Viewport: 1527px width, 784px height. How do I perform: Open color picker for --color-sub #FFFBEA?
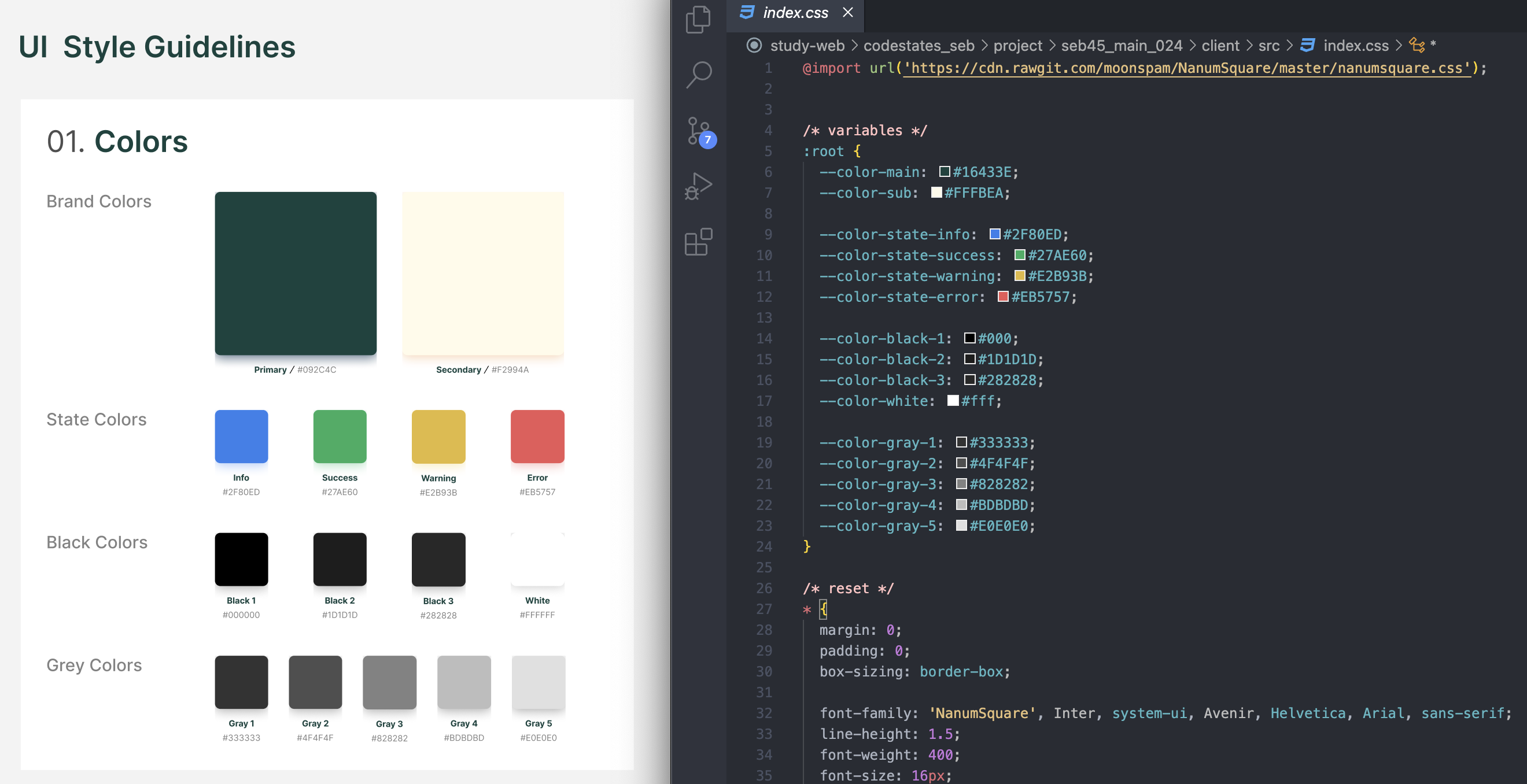point(936,193)
